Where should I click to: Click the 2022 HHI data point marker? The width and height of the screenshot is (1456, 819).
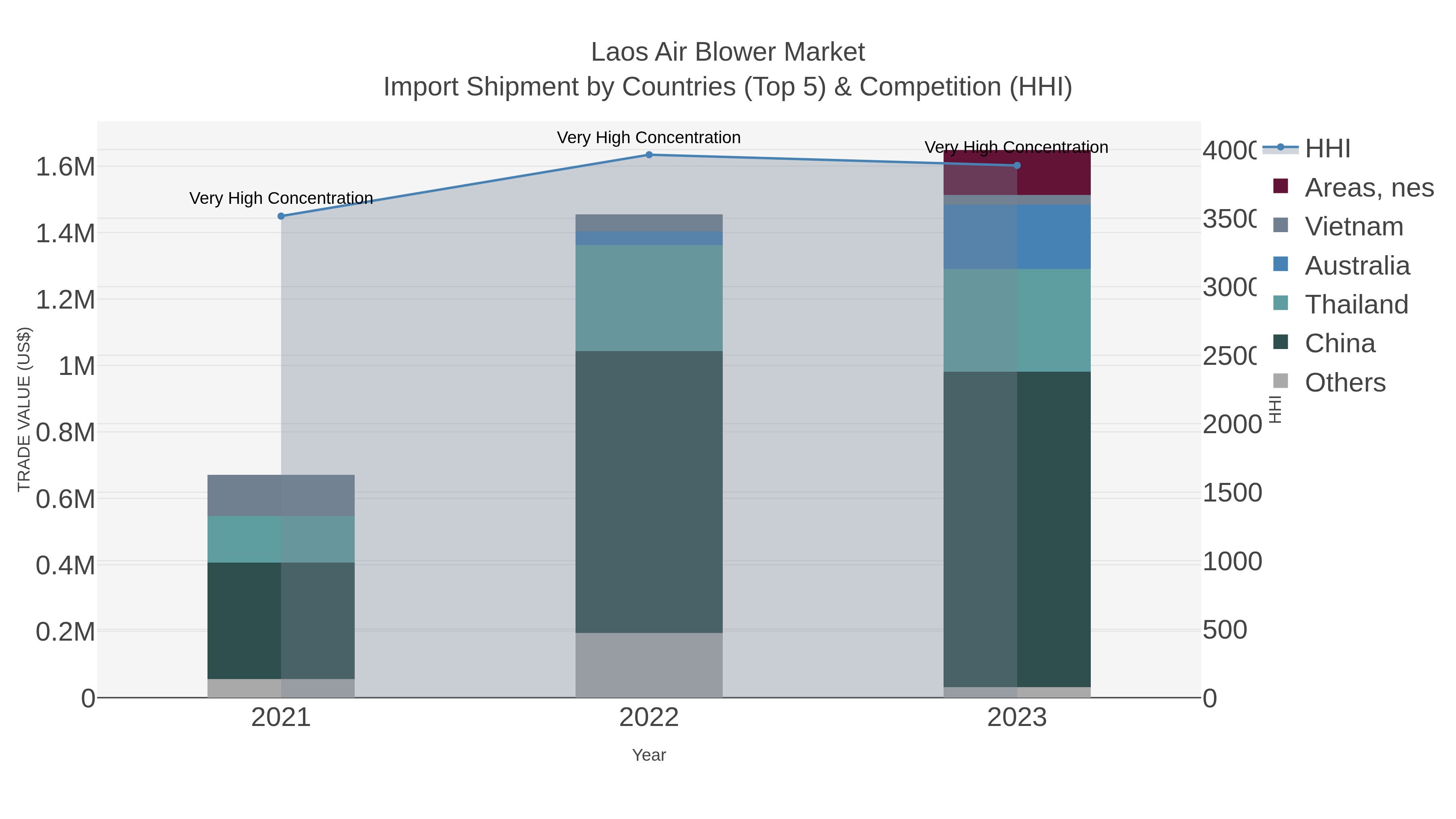tap(649, 155)
